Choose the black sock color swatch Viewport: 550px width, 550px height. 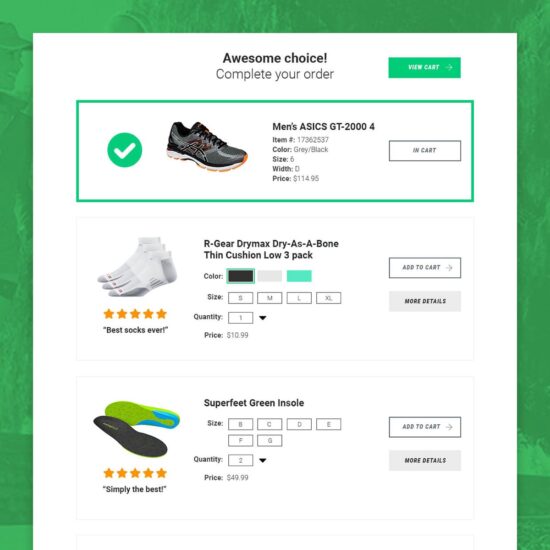[240, 276]
